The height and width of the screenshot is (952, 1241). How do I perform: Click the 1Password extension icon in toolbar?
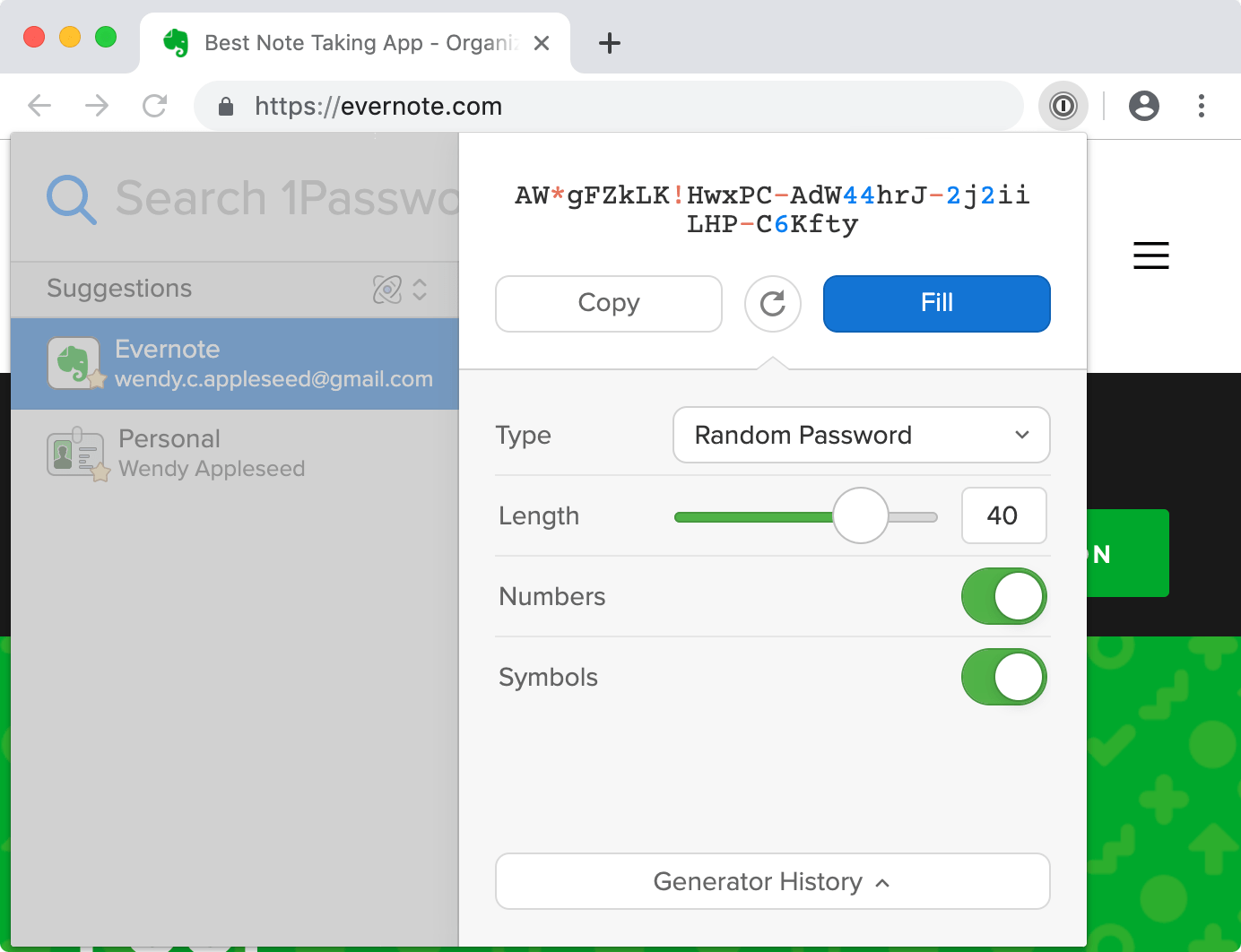click(x=1063, y=106)
